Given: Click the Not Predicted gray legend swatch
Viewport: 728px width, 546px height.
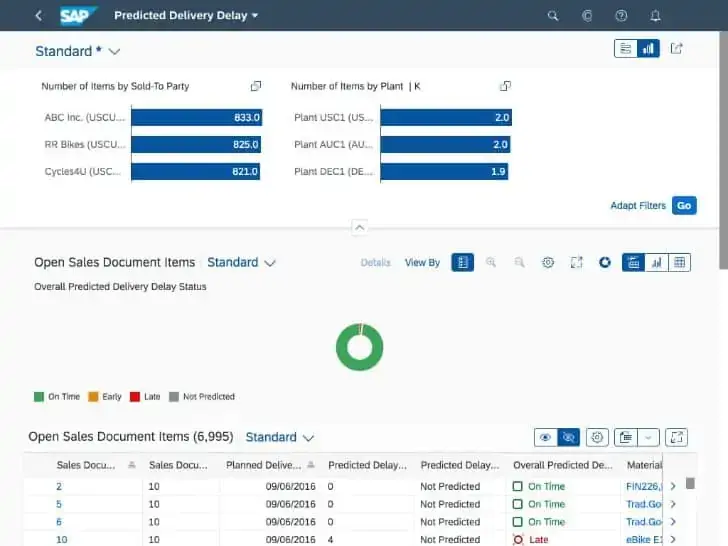Looking at the screenshot, I should pyautogui.click(x=174, y=396).
